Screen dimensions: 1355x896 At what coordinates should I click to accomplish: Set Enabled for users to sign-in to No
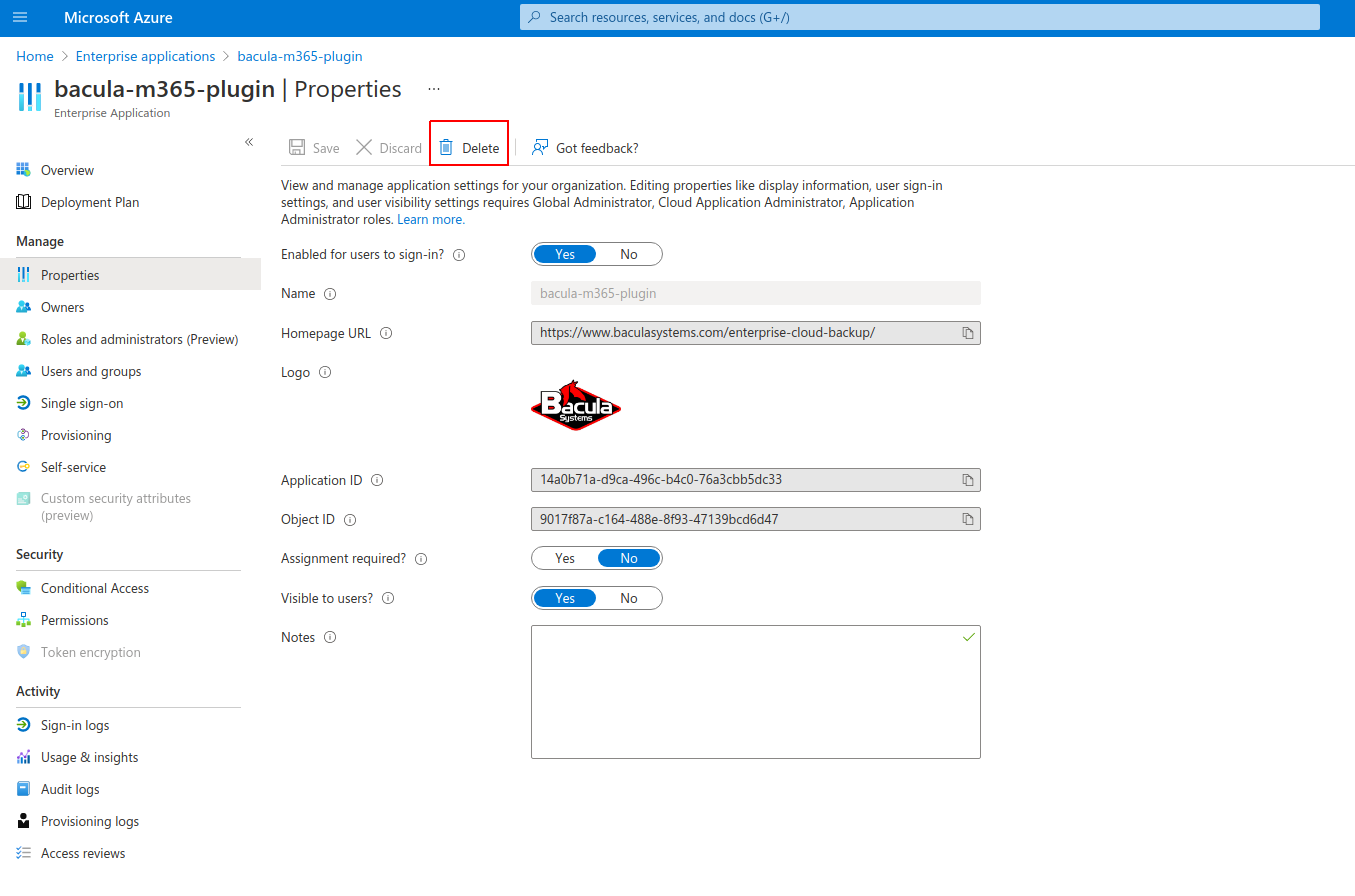(629, 254)
